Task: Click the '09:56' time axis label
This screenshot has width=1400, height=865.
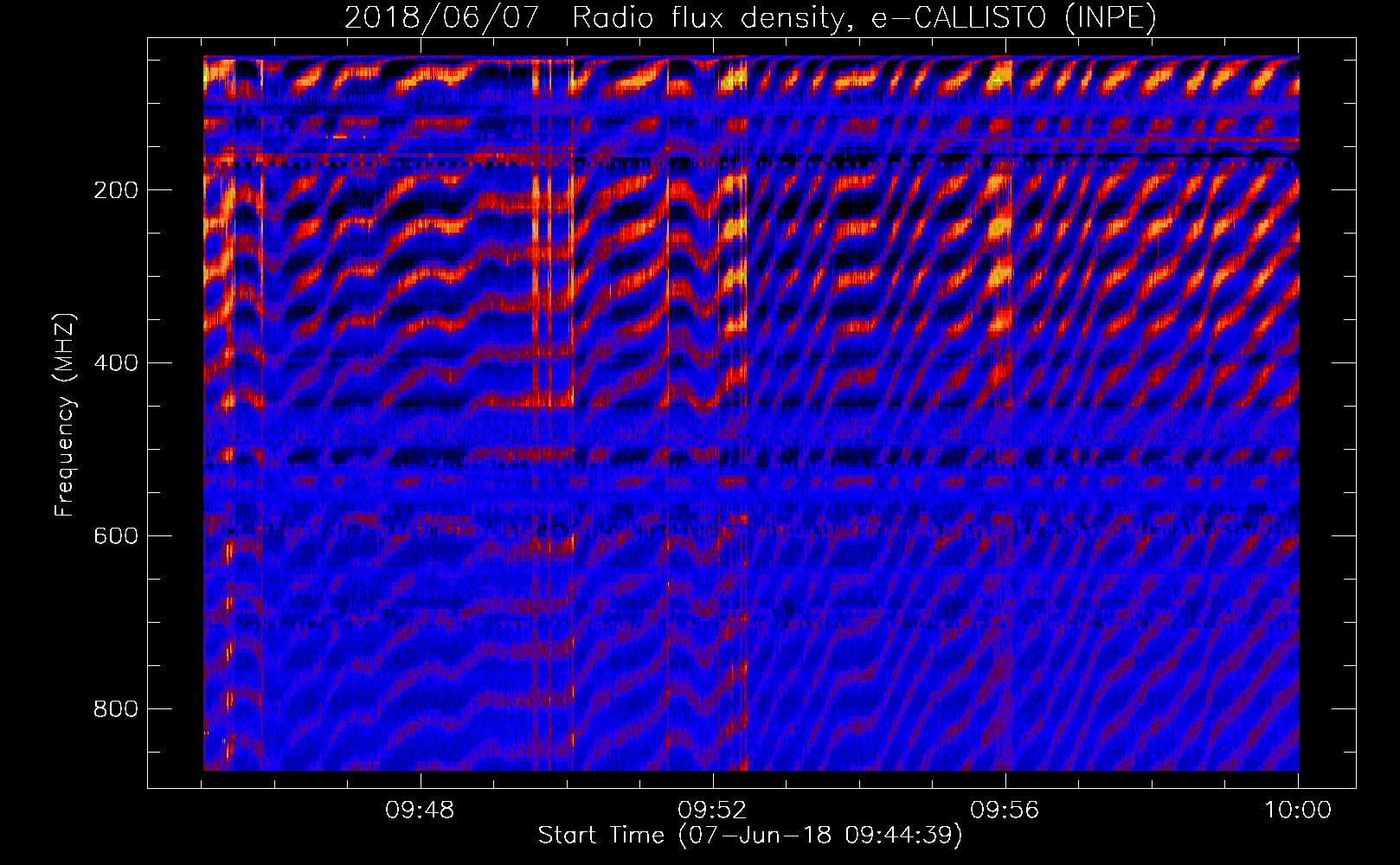Action: pyautogui.click(x=1005, y=811)
